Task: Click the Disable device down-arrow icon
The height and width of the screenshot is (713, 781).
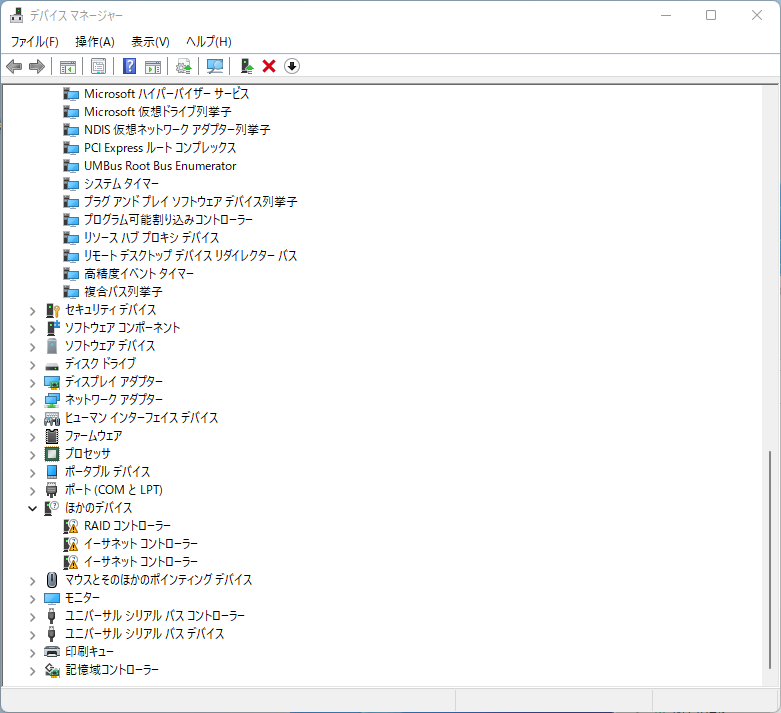Action: click(x=292, y=66)
